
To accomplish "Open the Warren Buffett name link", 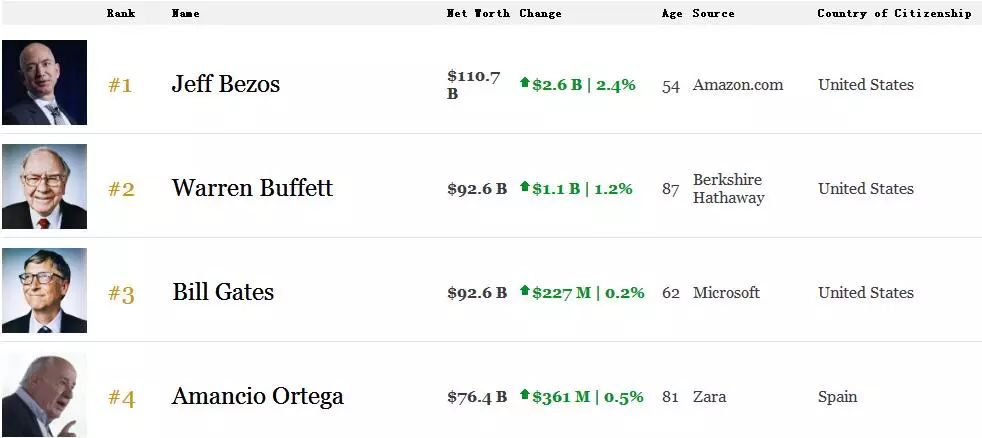I will pos(252,188).
